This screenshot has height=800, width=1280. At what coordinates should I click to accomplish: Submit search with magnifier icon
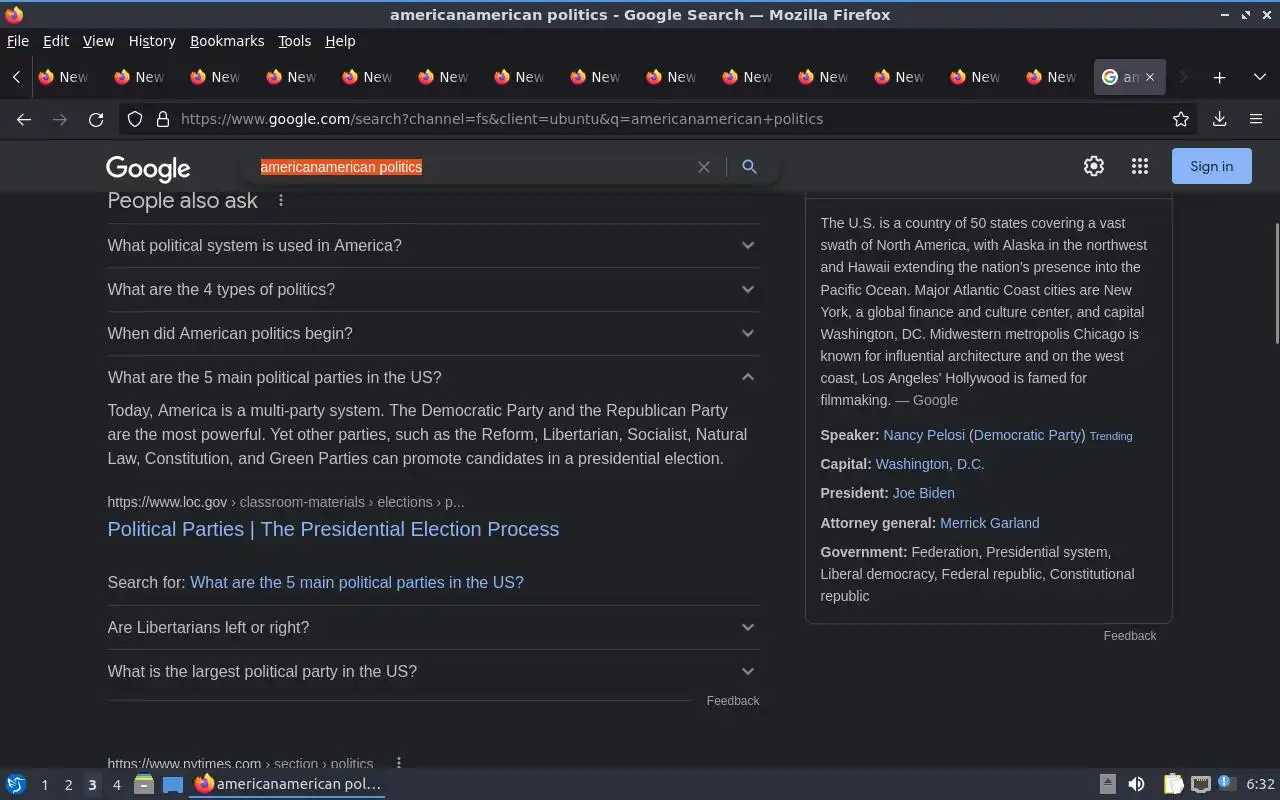(749, 167)
